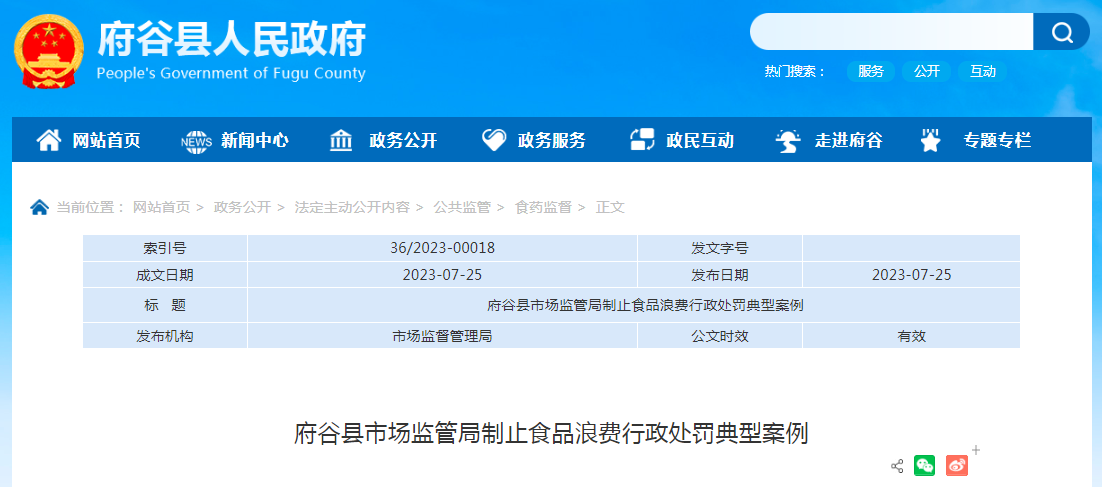This screenshot has height=487, width=1102.
Task: Click the national emblem logo
Action: click(47, 51)
